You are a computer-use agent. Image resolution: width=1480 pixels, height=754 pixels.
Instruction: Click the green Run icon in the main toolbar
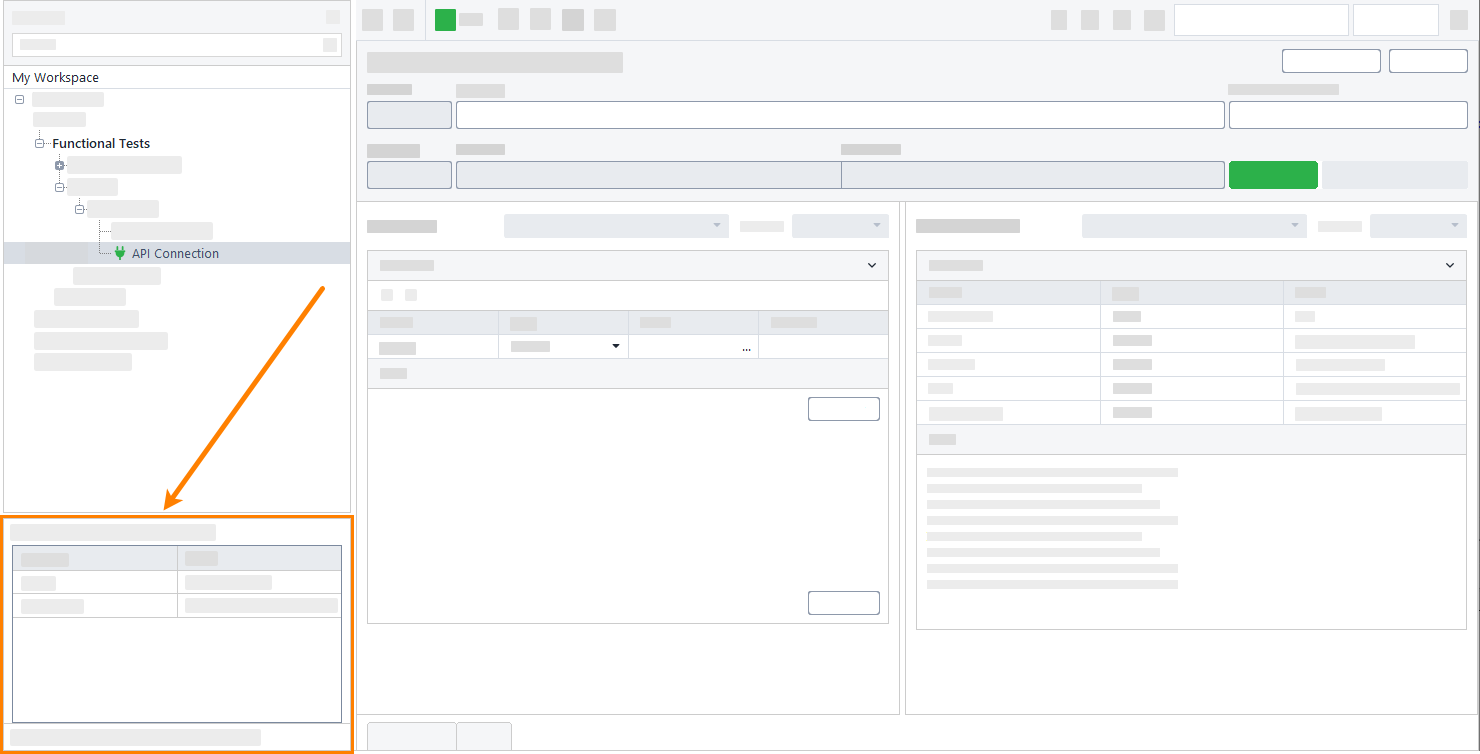tap(444, 19)
